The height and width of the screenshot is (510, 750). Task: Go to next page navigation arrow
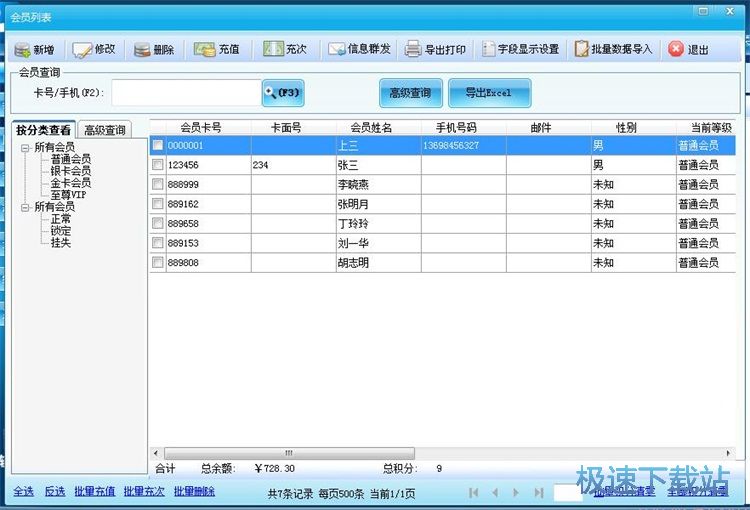pyautogui.click(x=516, y=492)
